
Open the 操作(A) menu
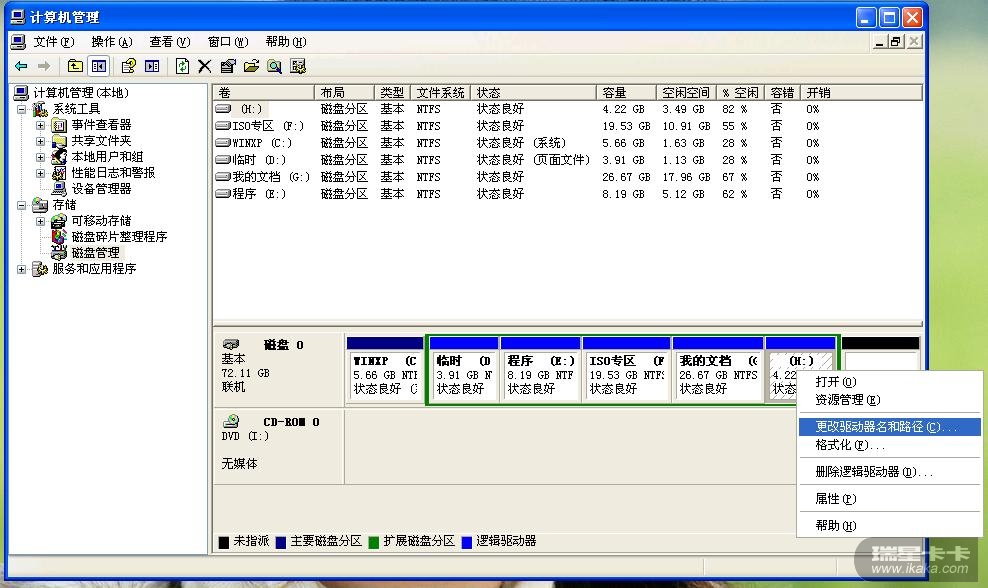(111, 42)
